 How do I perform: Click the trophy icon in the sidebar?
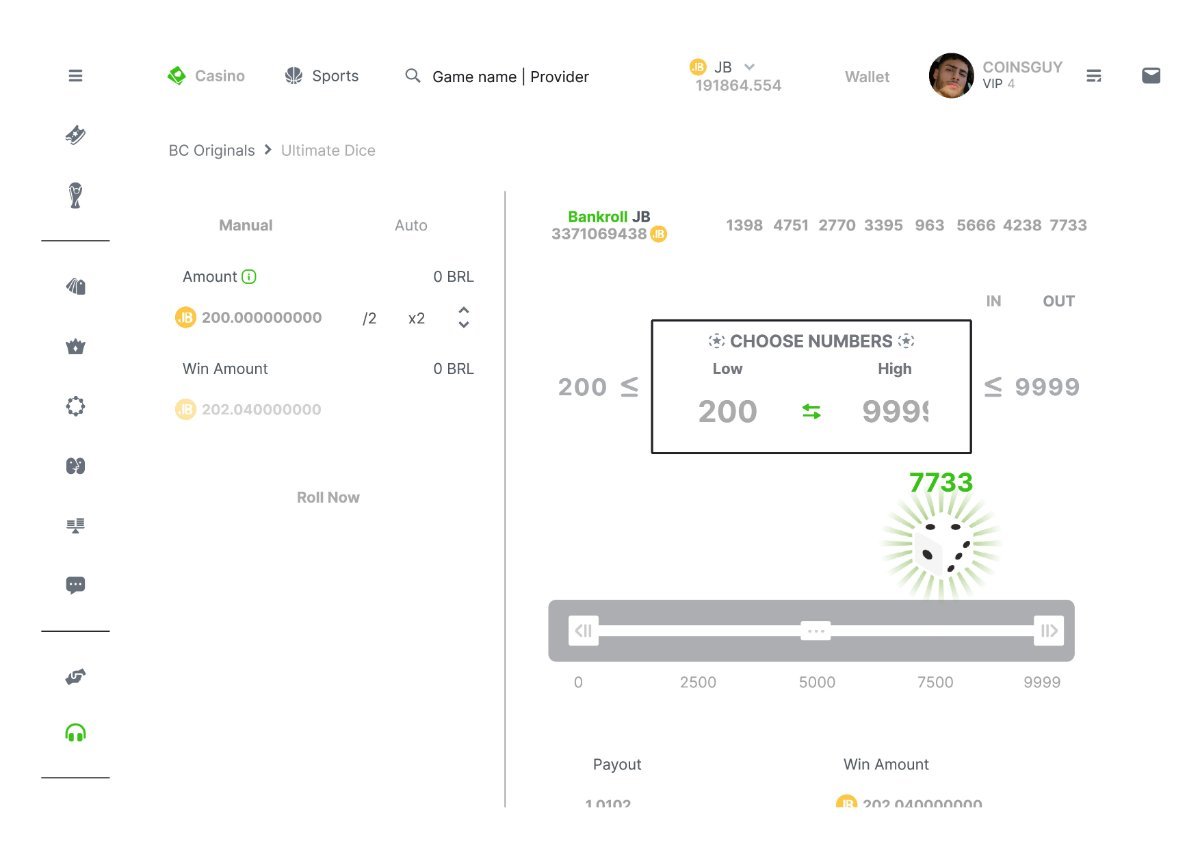[x=75, y=196]
